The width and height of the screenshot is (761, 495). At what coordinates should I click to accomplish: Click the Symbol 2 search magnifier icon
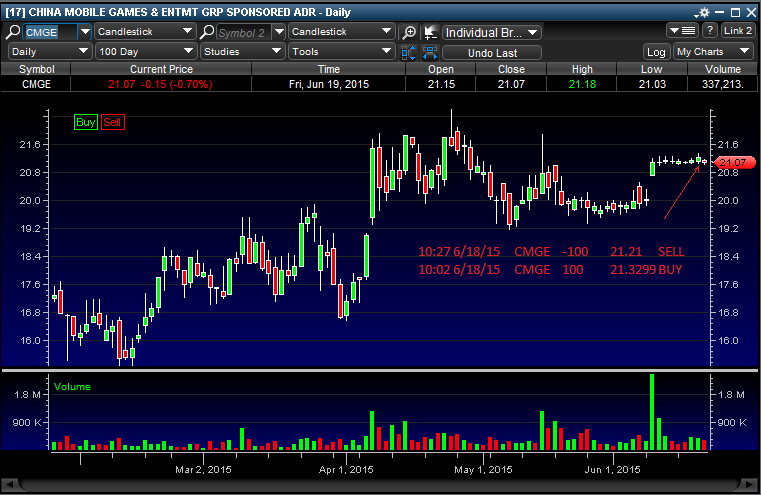pos(207,32)
